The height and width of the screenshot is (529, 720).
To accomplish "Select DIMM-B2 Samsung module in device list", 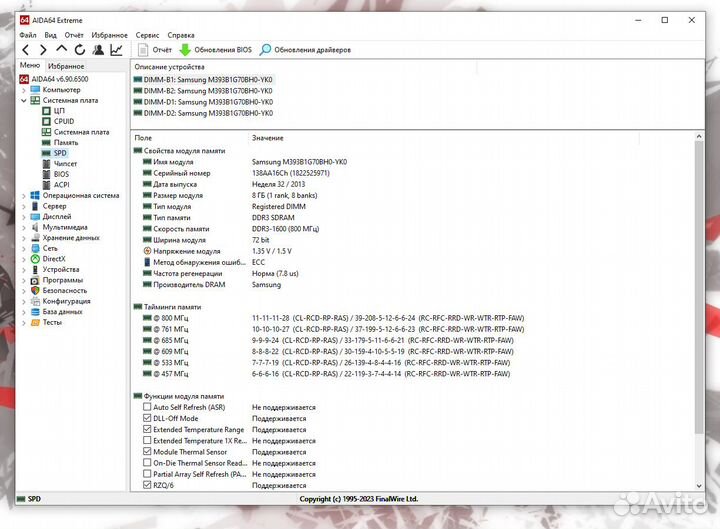I will (x=207, y=90).
